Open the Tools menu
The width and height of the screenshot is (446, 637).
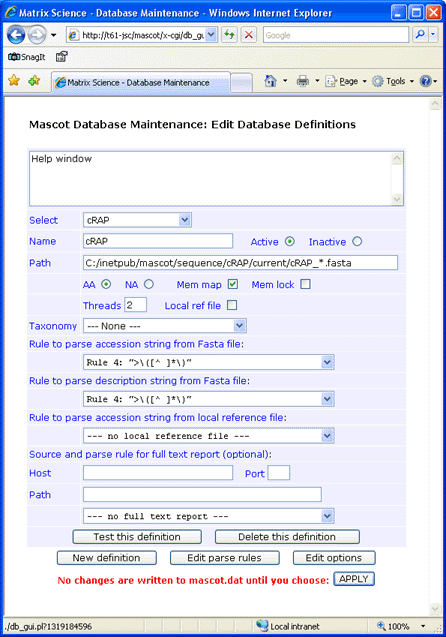click(393, 81)
